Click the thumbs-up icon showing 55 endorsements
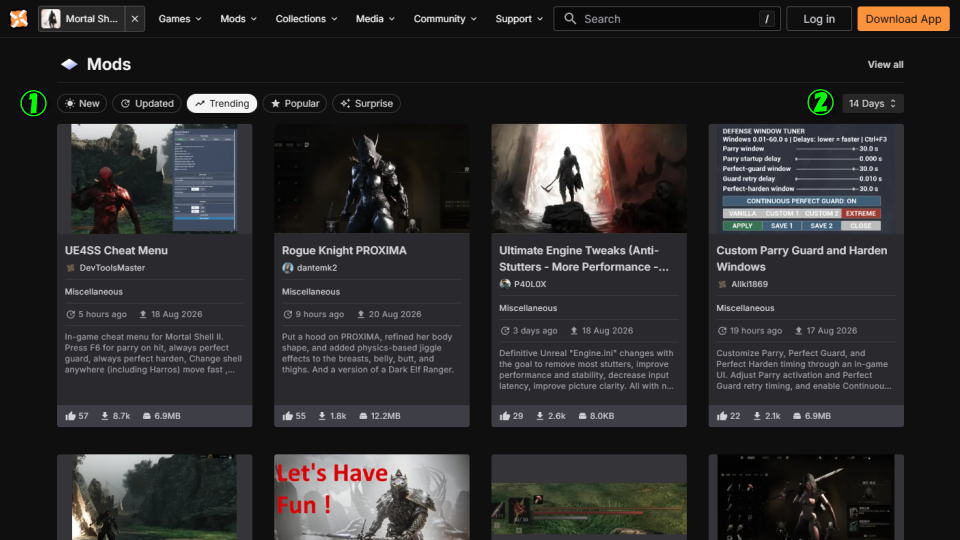The image size is (960, 540). [x=288, y=416]
